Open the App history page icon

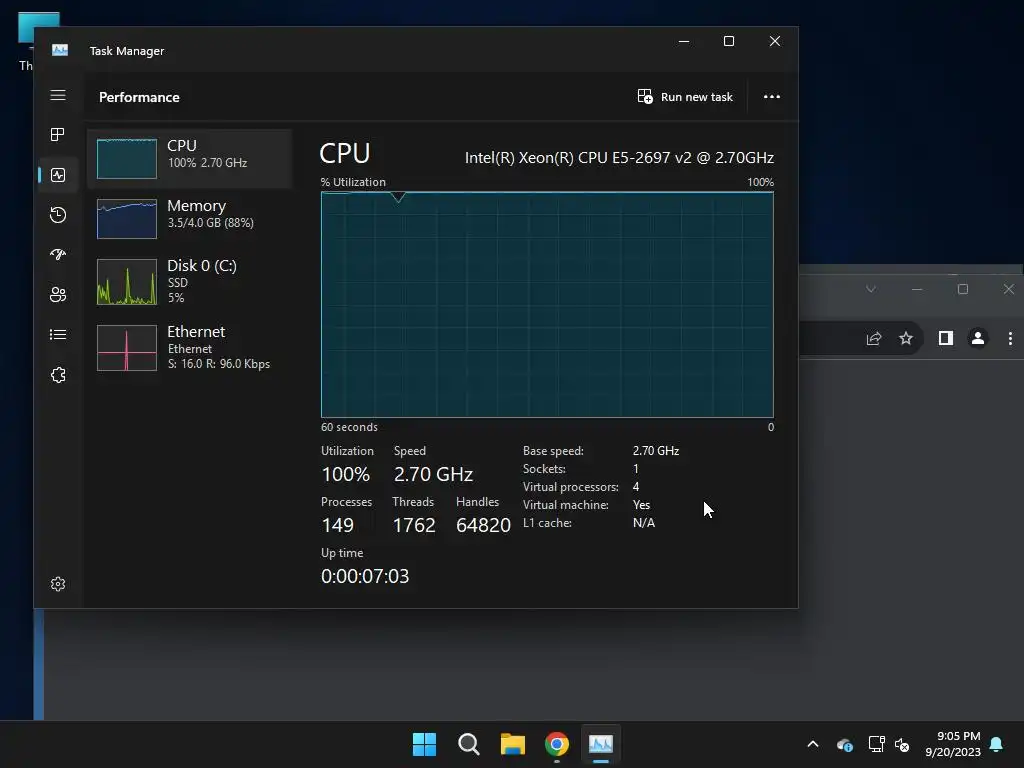tap(58, 215)
